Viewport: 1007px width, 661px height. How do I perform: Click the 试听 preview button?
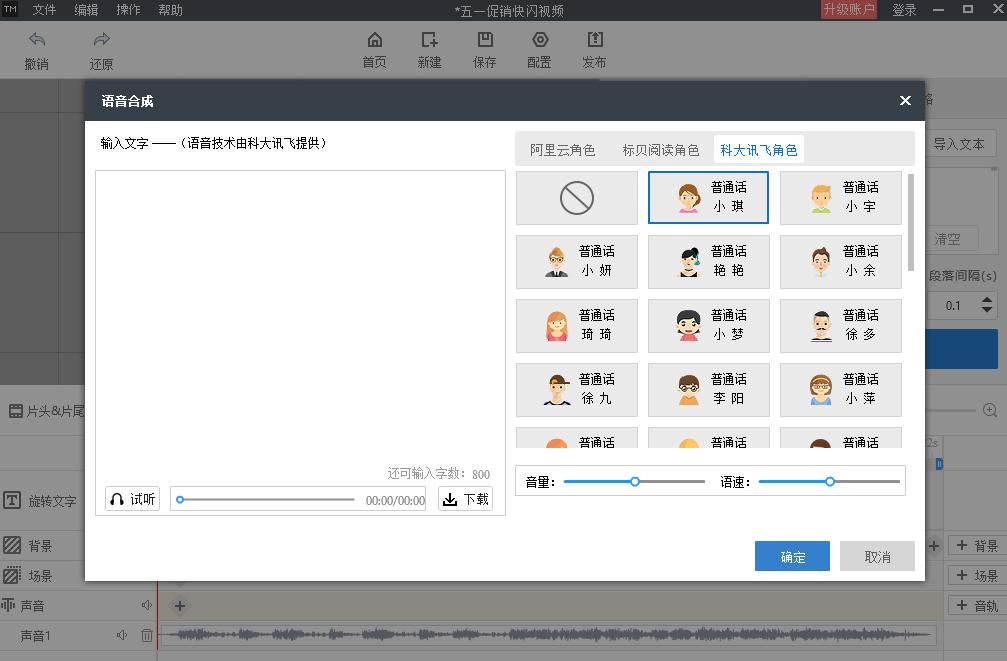[x=132, y=499]
